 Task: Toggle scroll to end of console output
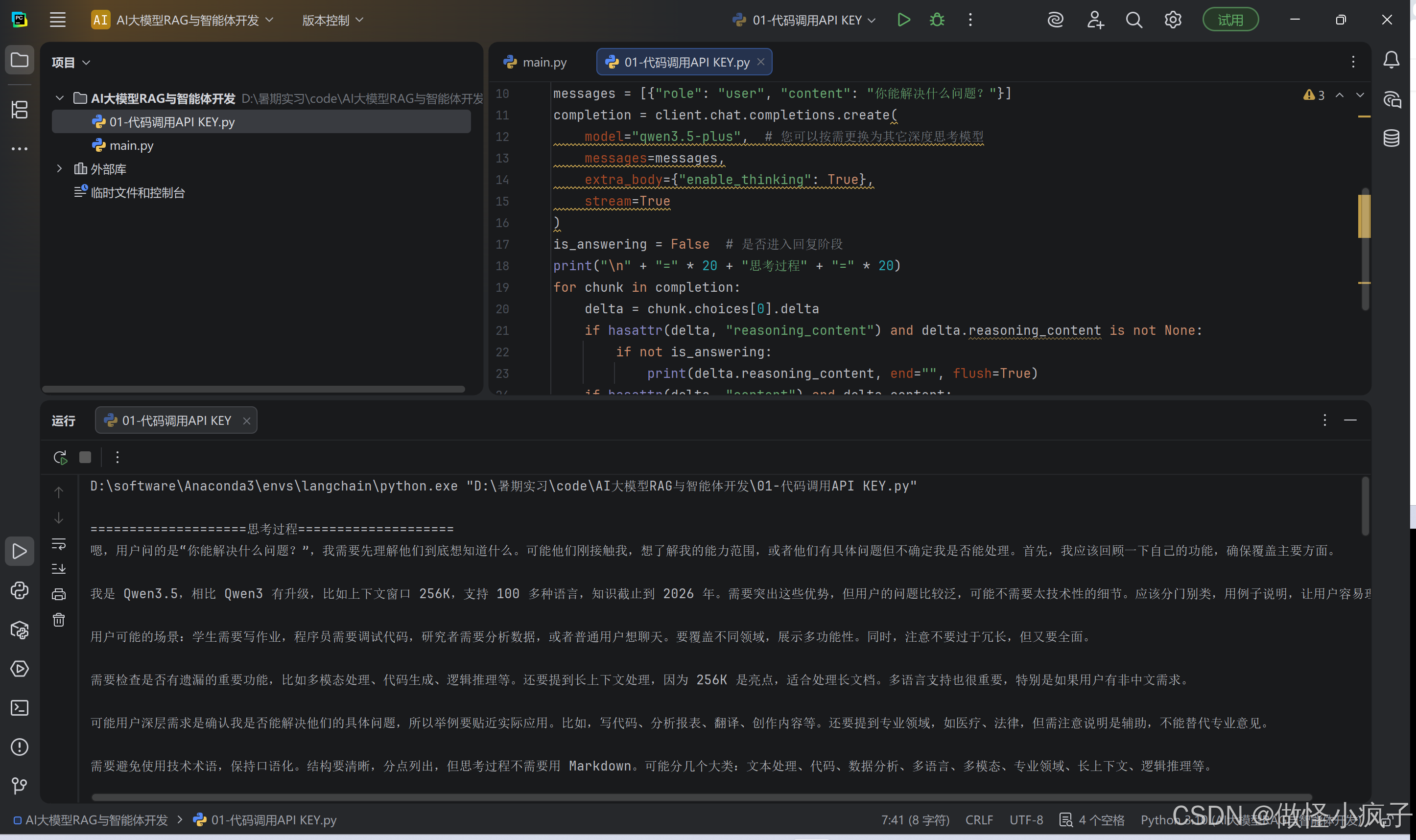[59, 568]
